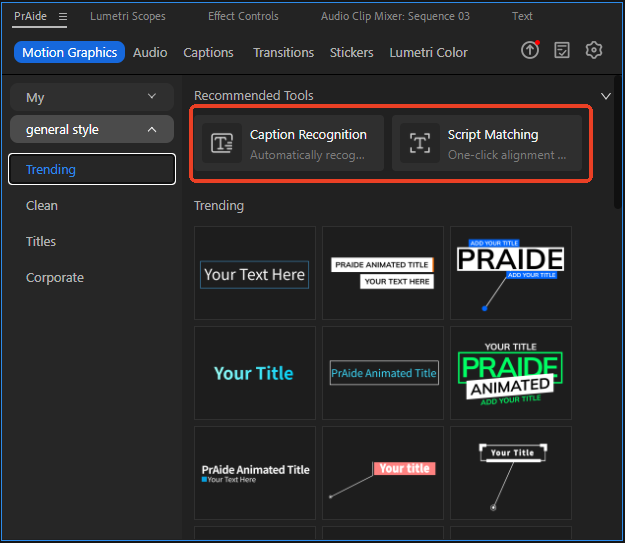
Task: Click the Motion Graphics button
Action: 70,52
